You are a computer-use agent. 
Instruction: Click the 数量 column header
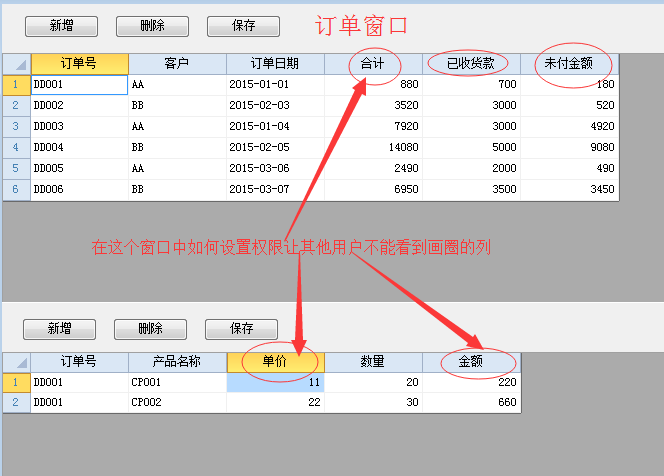pos(373,362)
